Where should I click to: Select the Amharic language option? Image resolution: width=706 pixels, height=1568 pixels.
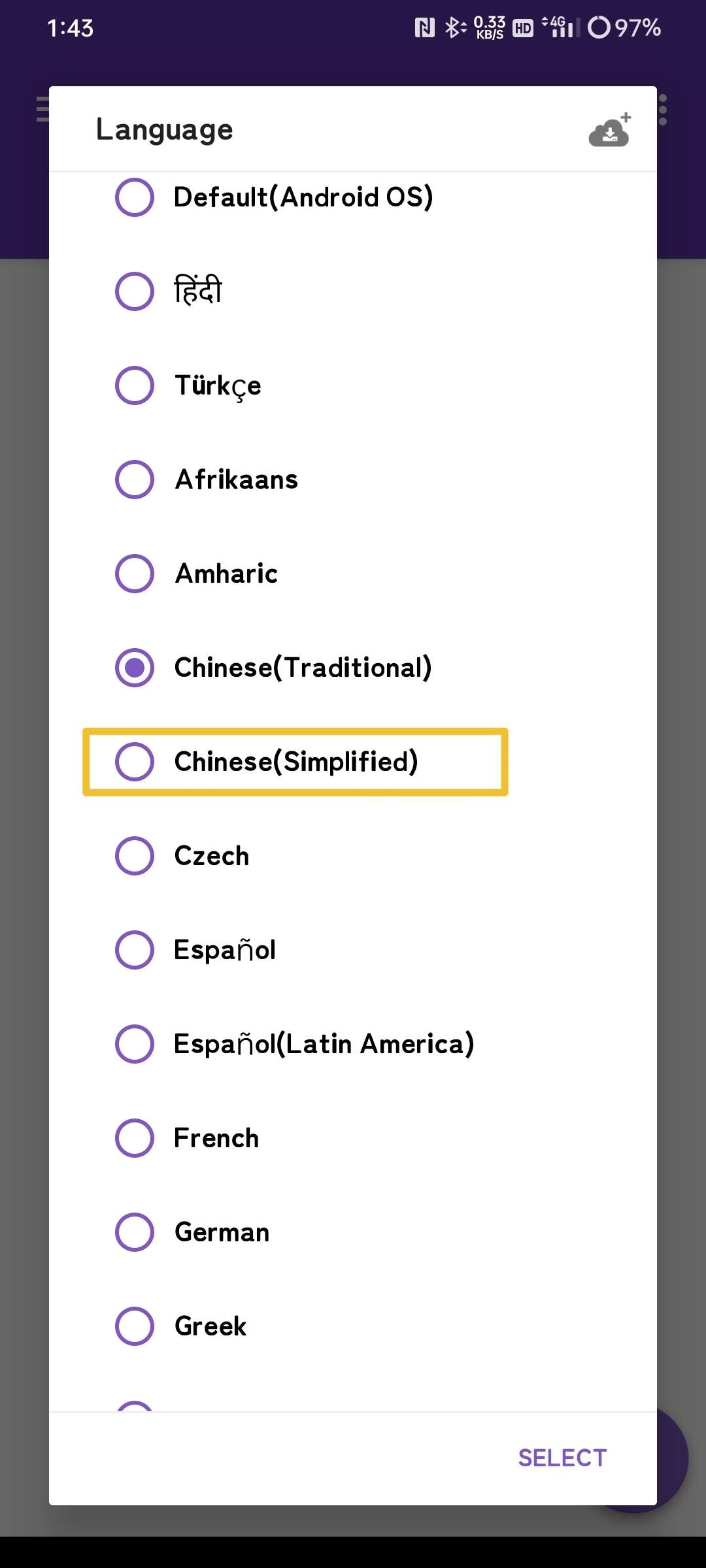[x=135, y=574]
